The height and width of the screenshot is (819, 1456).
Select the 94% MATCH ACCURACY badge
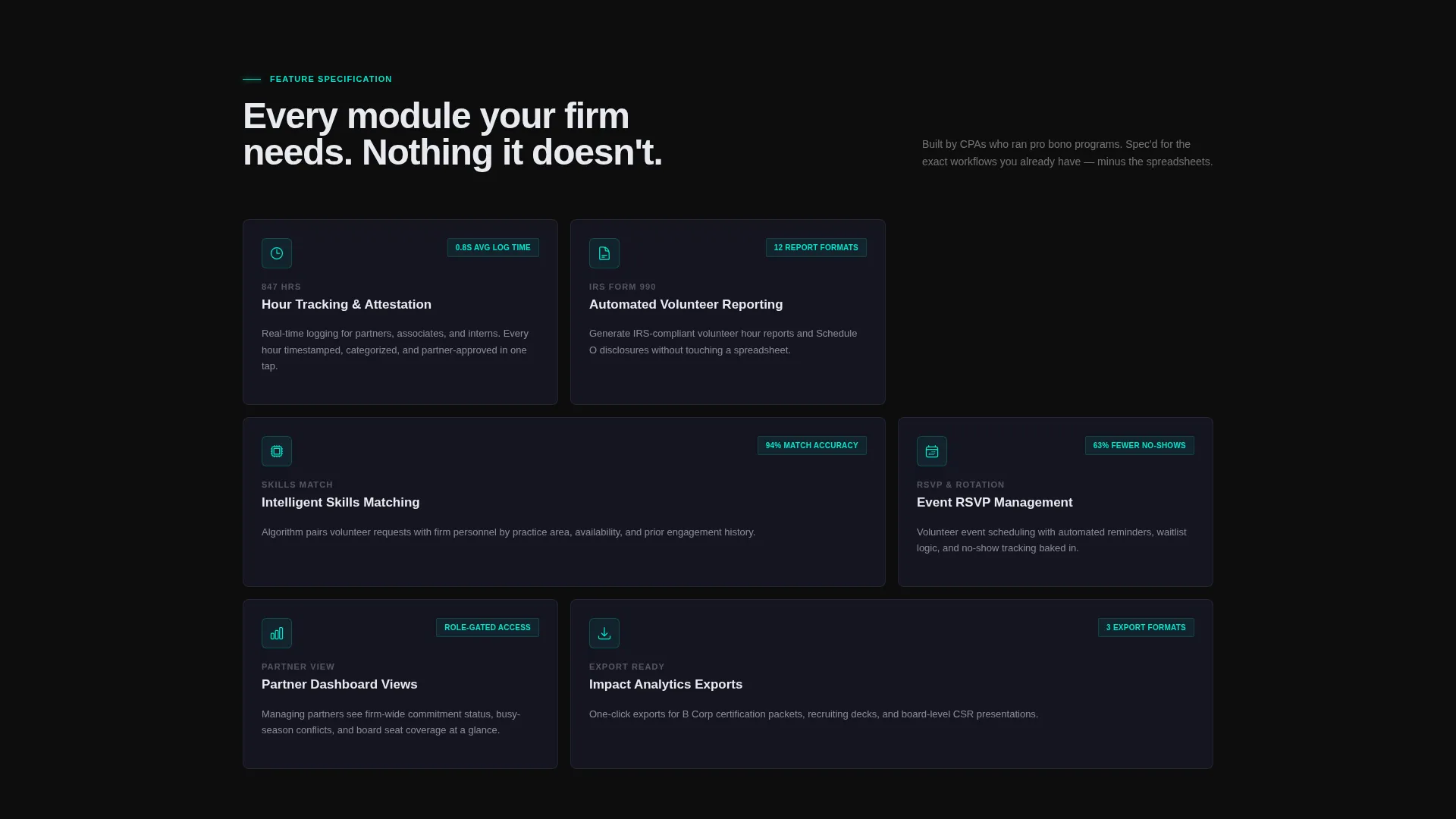coord(811,446)
